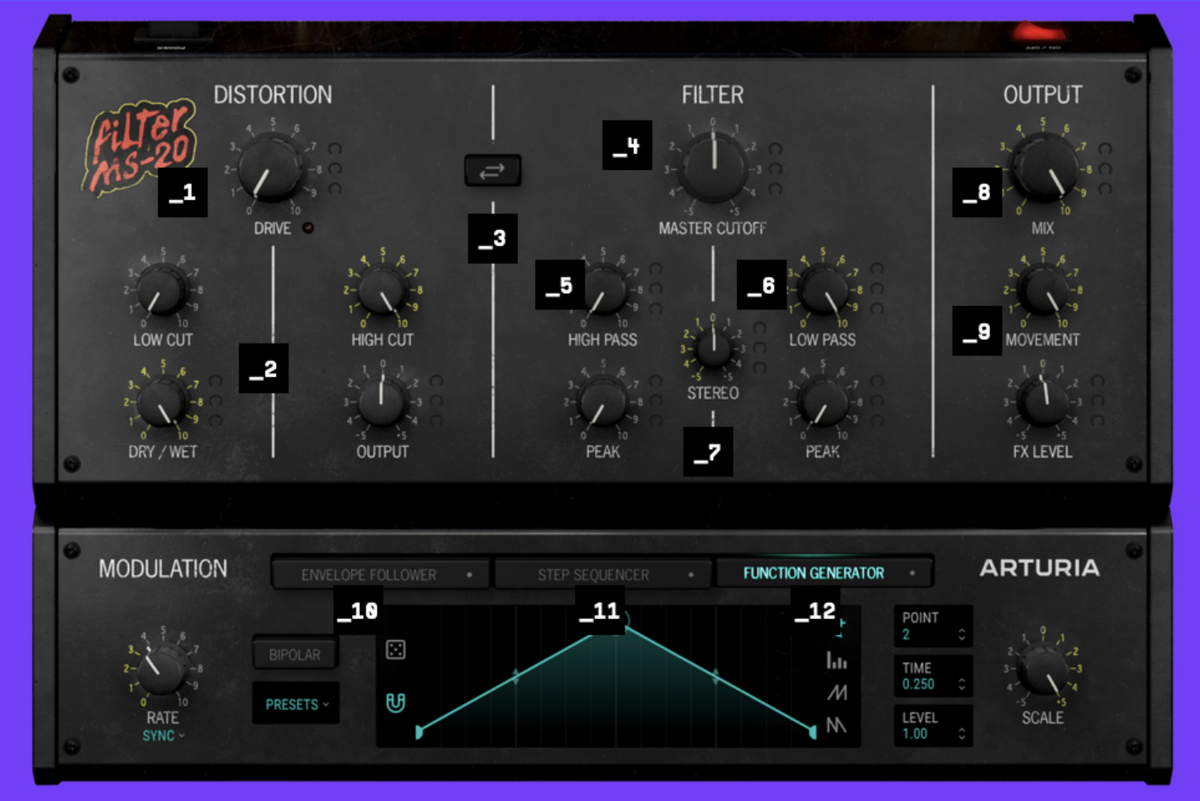The width and height of the screenshot is (1200, 801).
Task: Select the envelope start point handle
Action: click(x=419, y=733)
